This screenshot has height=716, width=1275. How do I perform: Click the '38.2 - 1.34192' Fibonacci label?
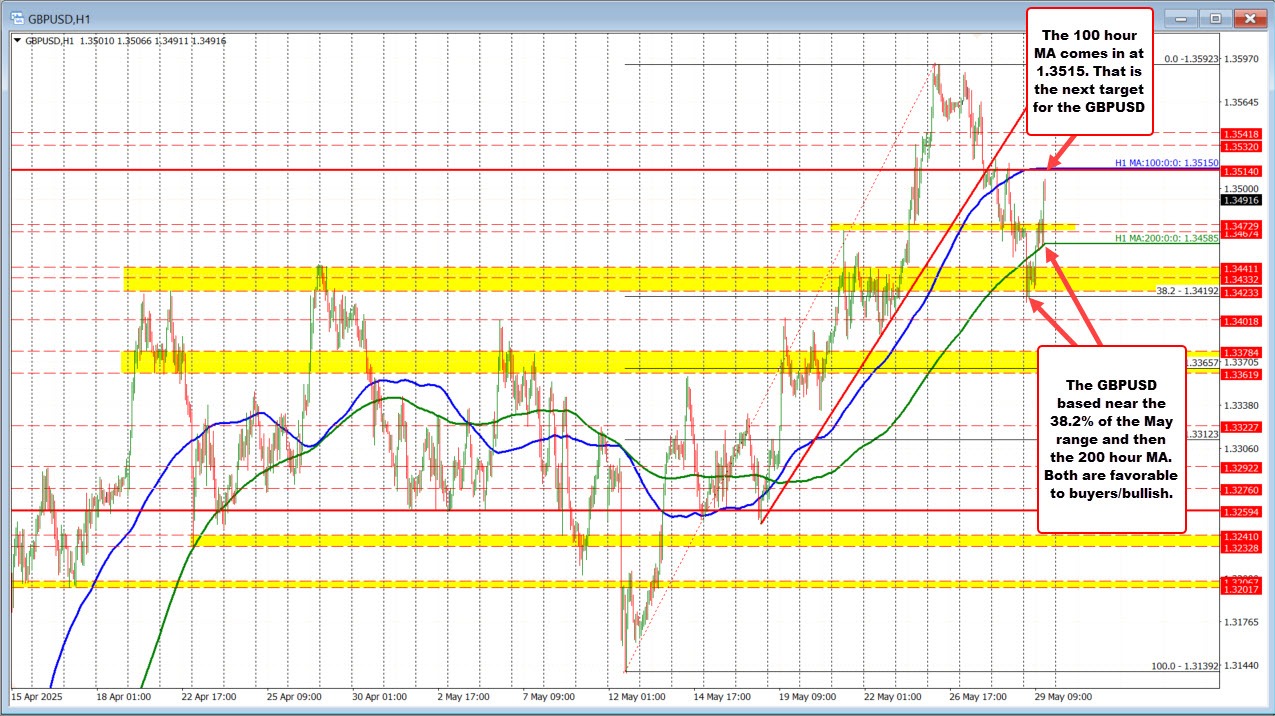pos(1186,292)
